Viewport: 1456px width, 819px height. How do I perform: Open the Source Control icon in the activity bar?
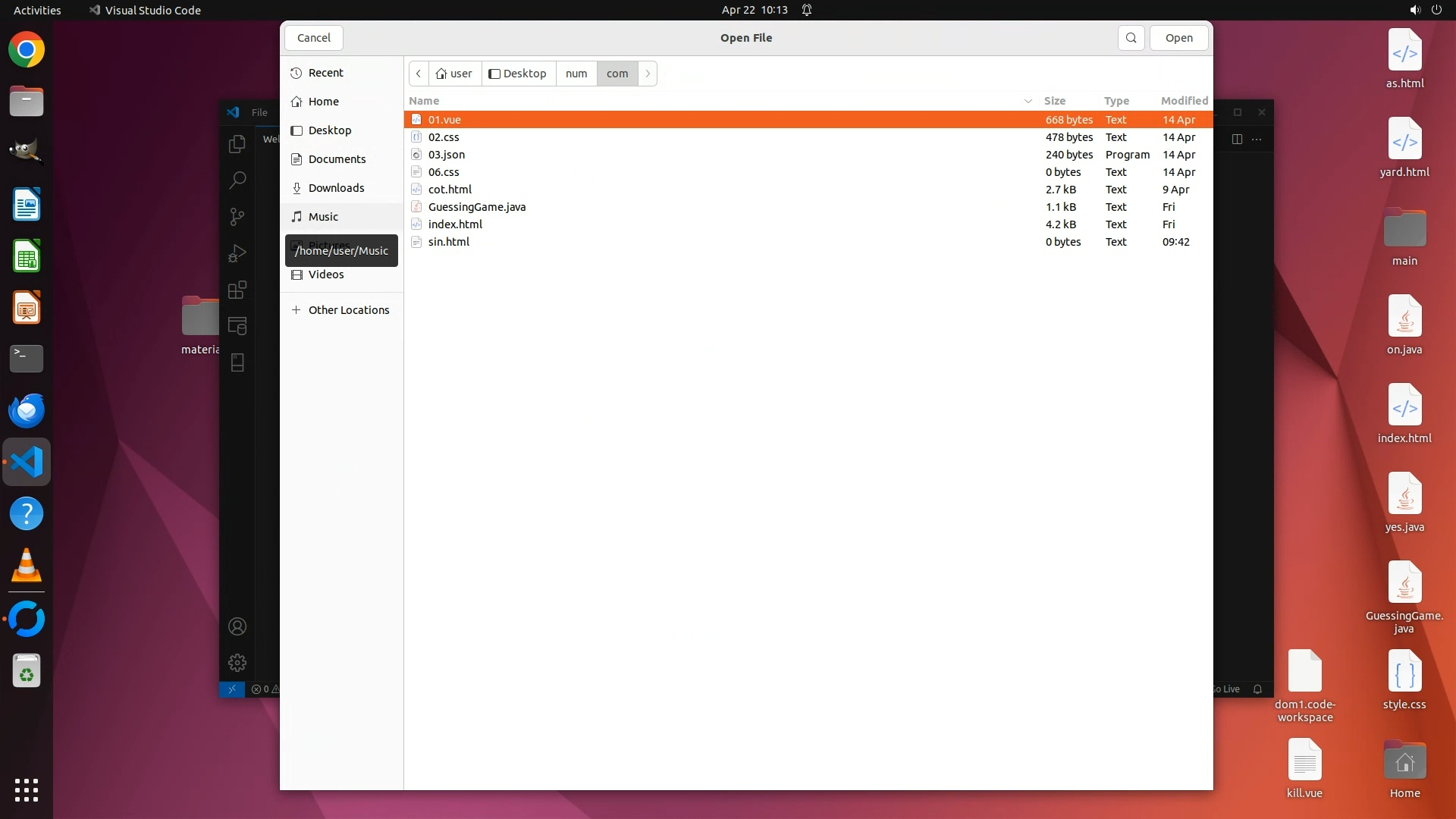point(237,217)
